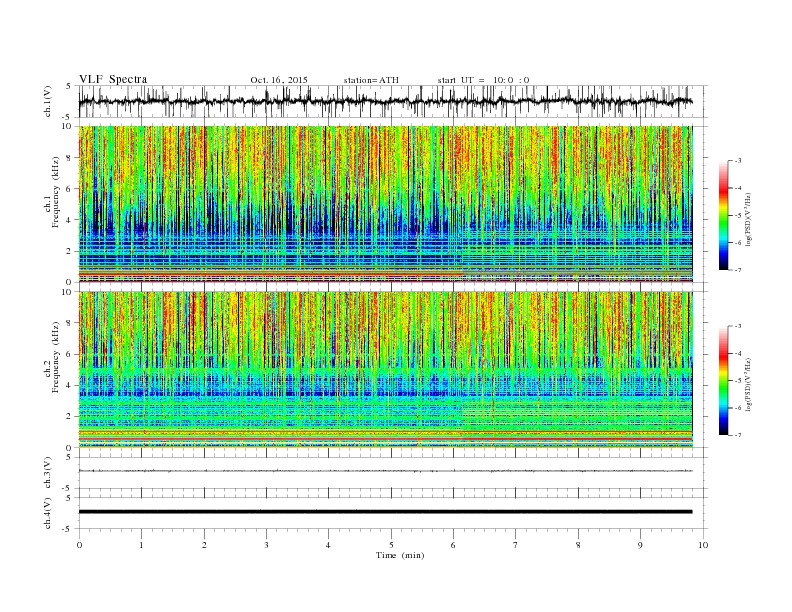
Task: Click the ch.2 spectrogram color scale bar
Action: coord(723,380)
